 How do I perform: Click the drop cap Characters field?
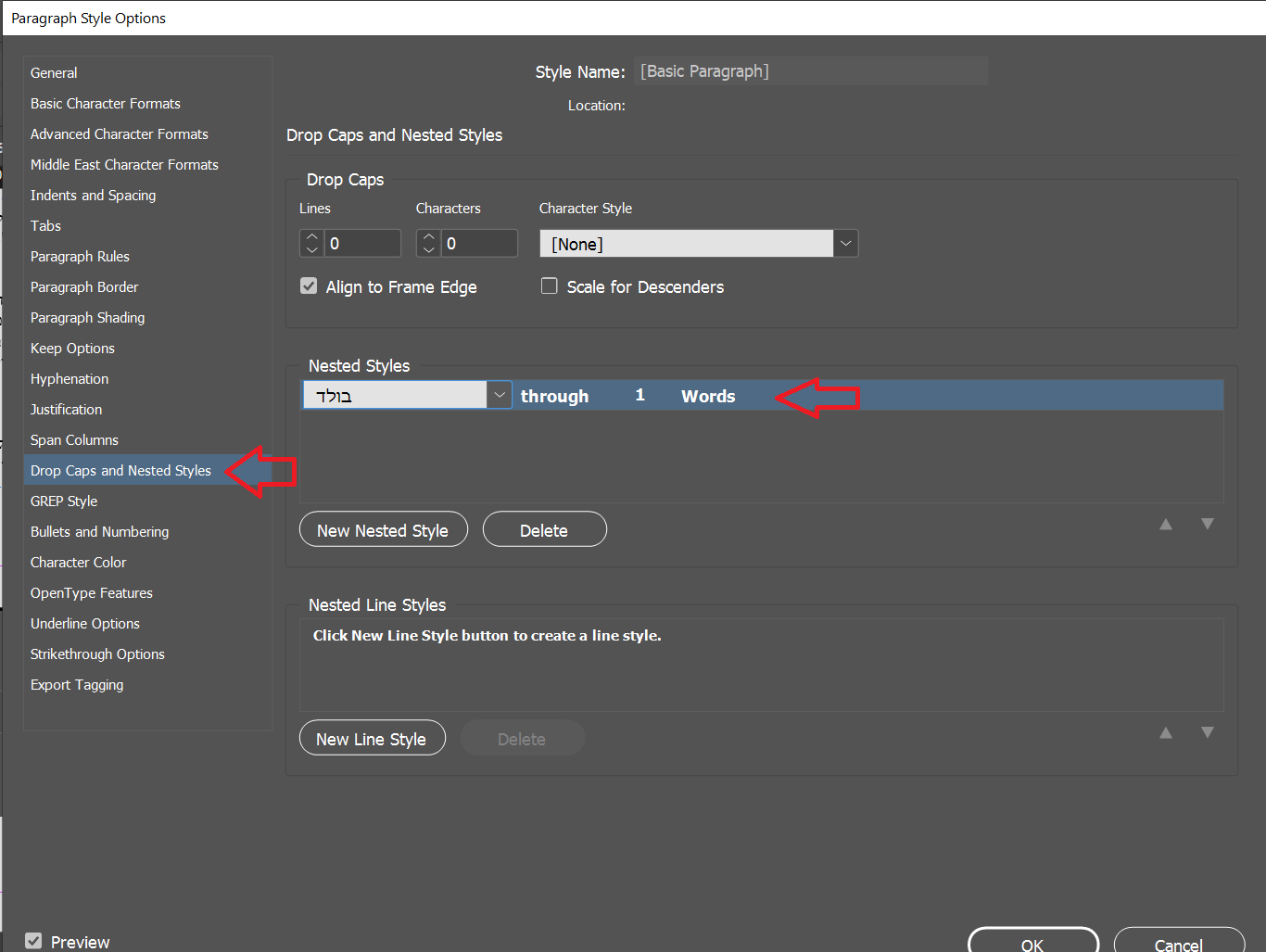coord(479,244)
